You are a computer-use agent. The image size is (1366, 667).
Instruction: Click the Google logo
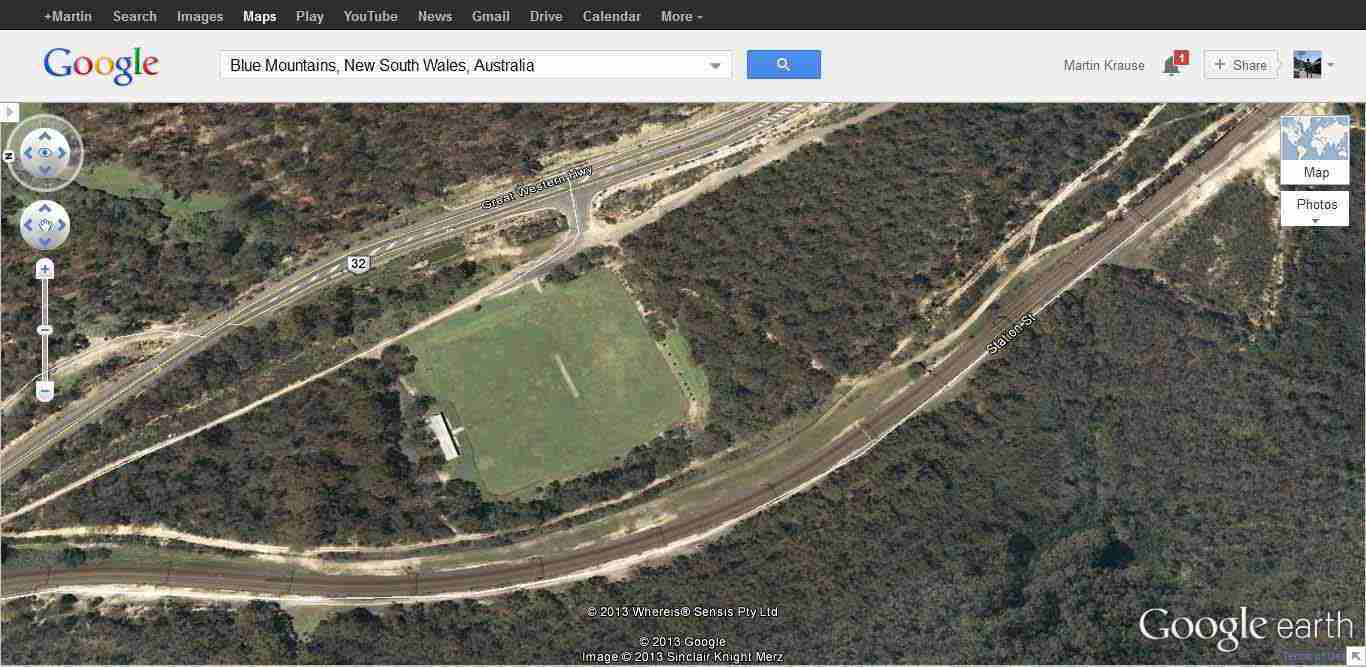coord(101,66)
